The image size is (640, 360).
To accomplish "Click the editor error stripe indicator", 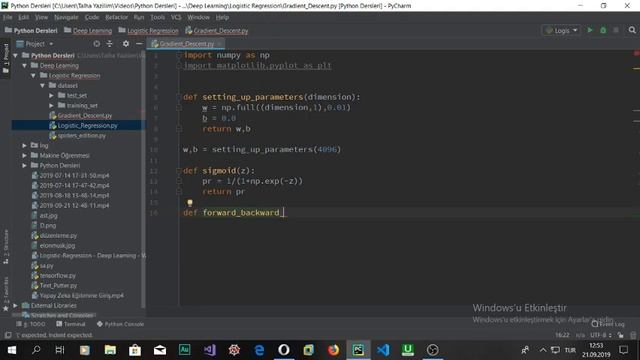I will [636, 53].
